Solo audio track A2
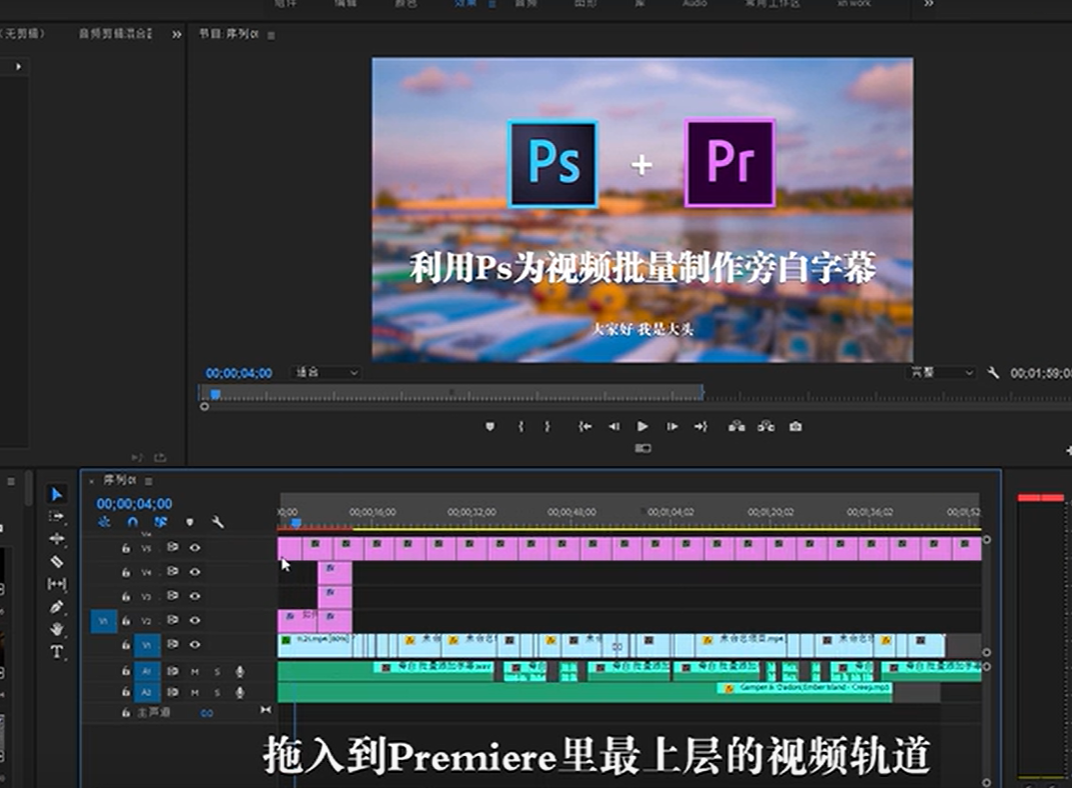 point(217,692)
